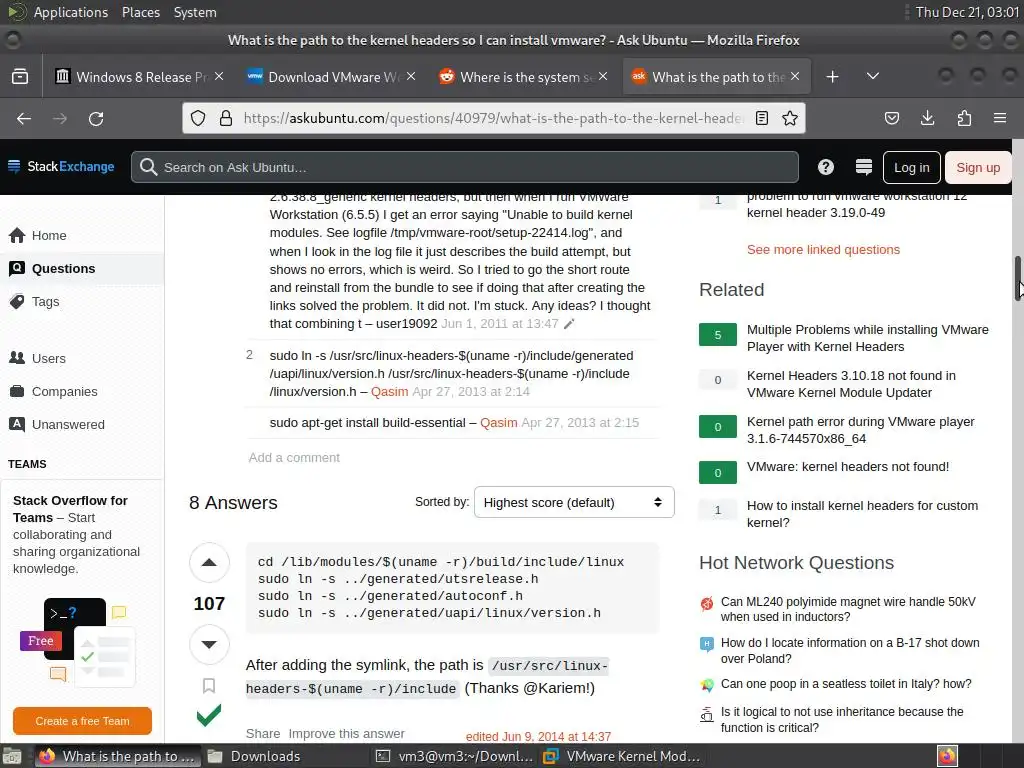
Task: Click the show desktop icon in taskbar
Action: (x=12, y=756)
